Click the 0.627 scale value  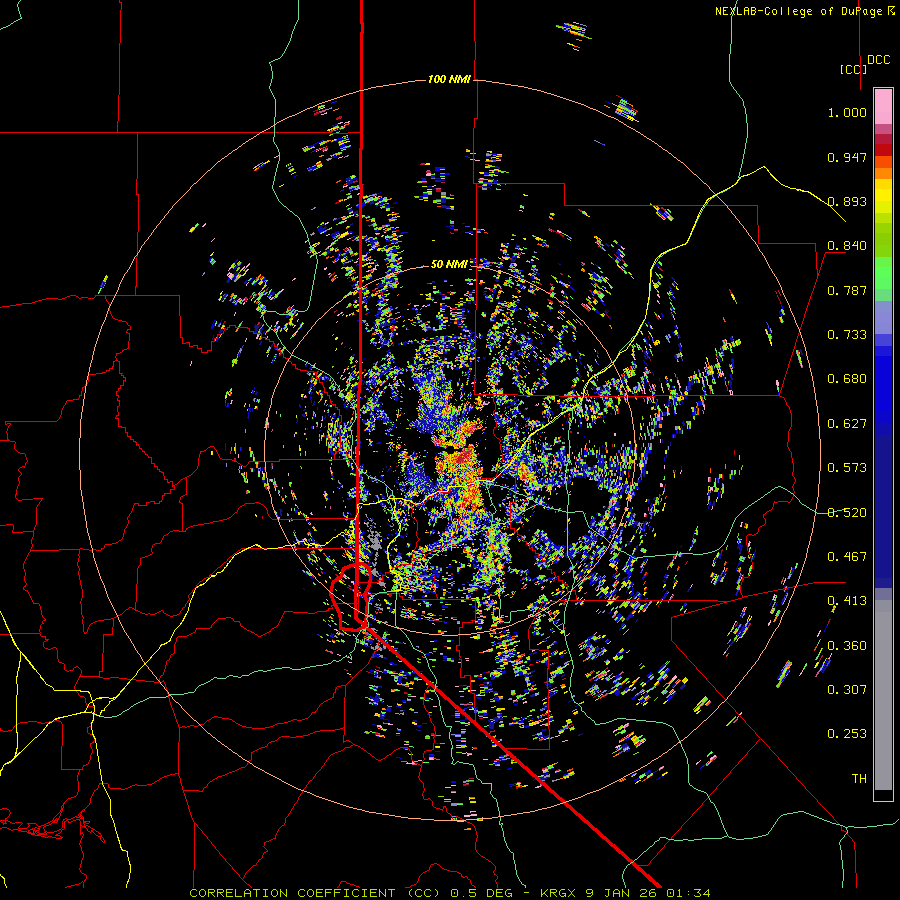click(x=847, y=424)
